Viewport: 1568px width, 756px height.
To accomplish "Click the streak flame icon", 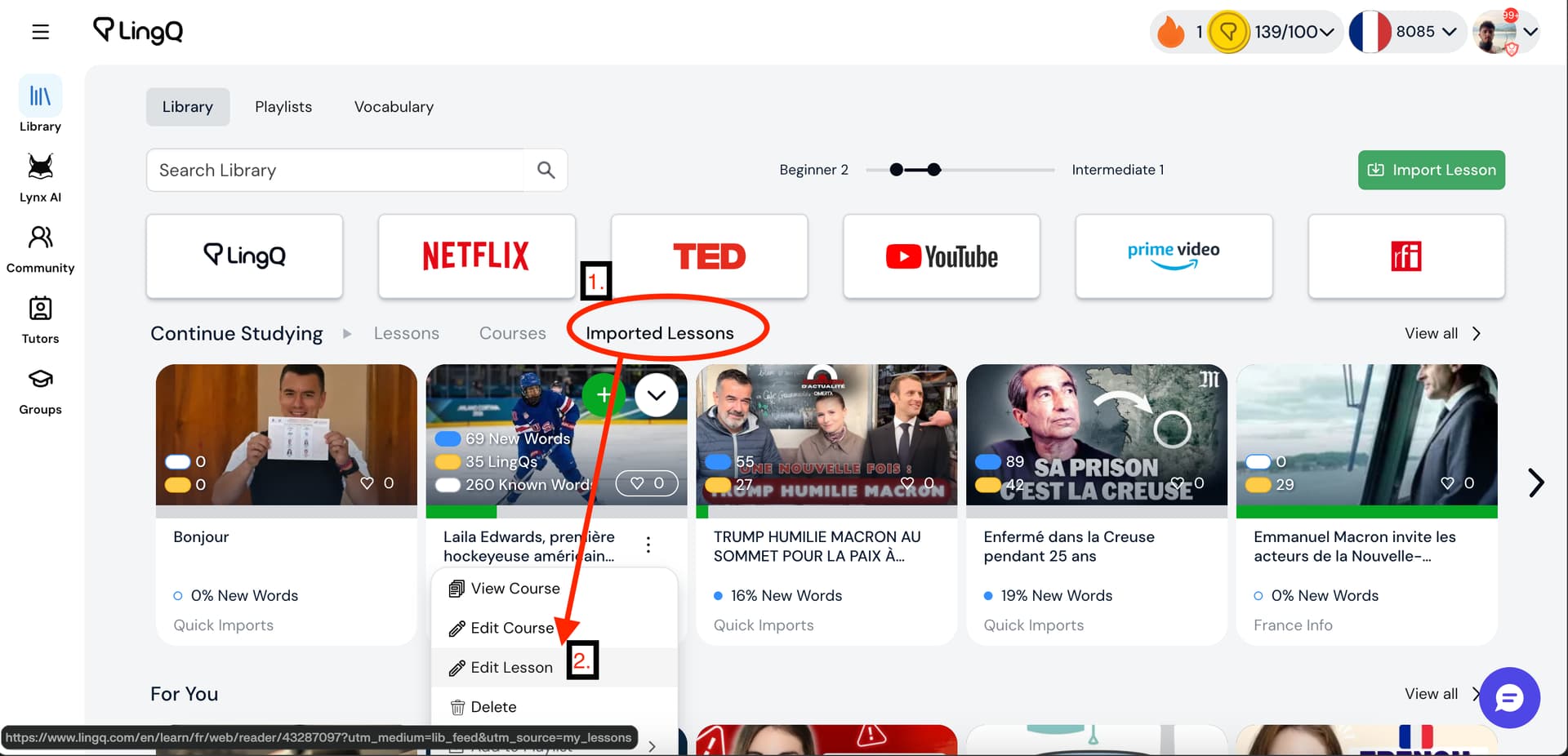I will [x=1170, y=32].
